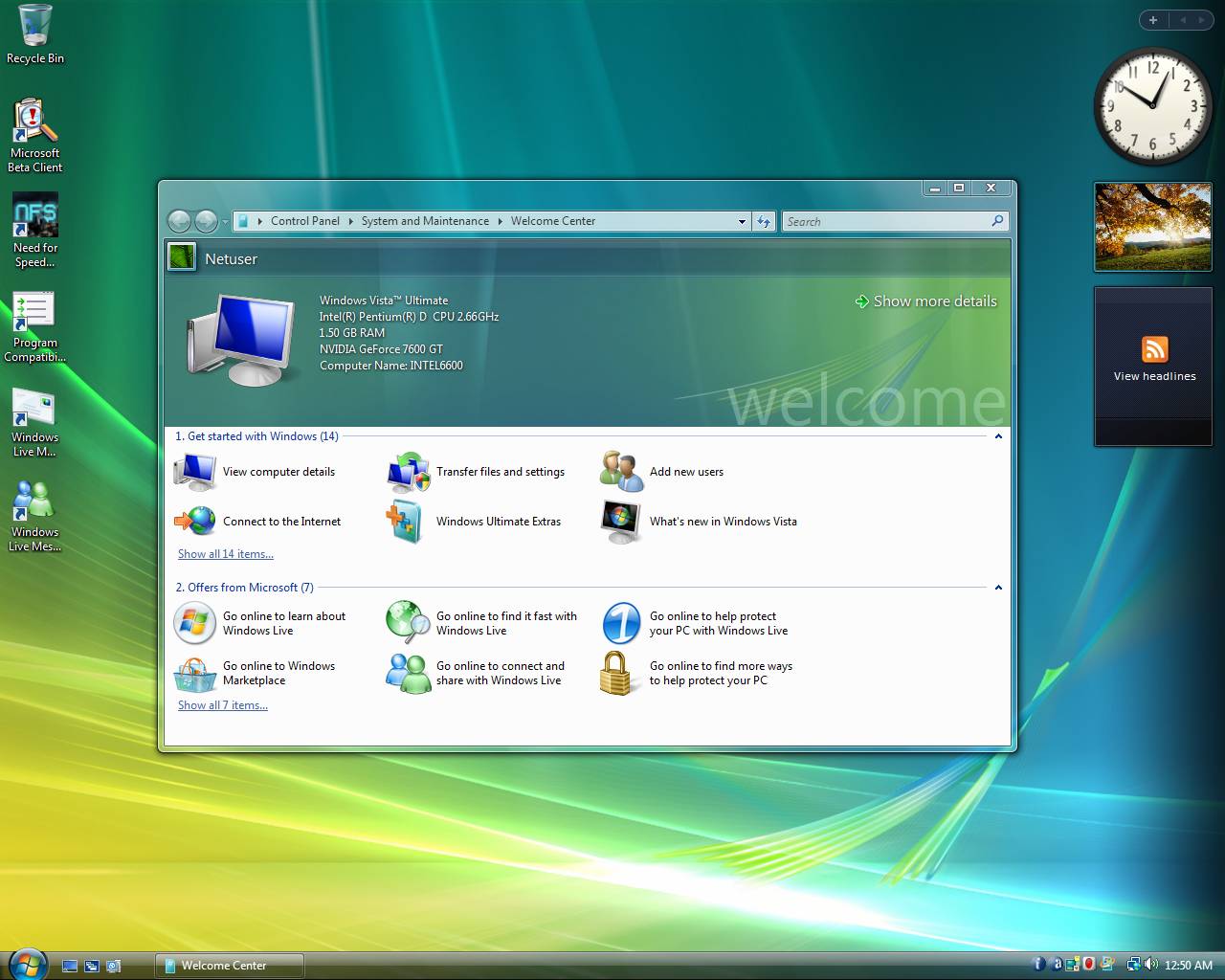The height and width of the screenshot is (980, 1225).
Task: Select Program Compatibility desktop shortcut
Action: point(35,326)
